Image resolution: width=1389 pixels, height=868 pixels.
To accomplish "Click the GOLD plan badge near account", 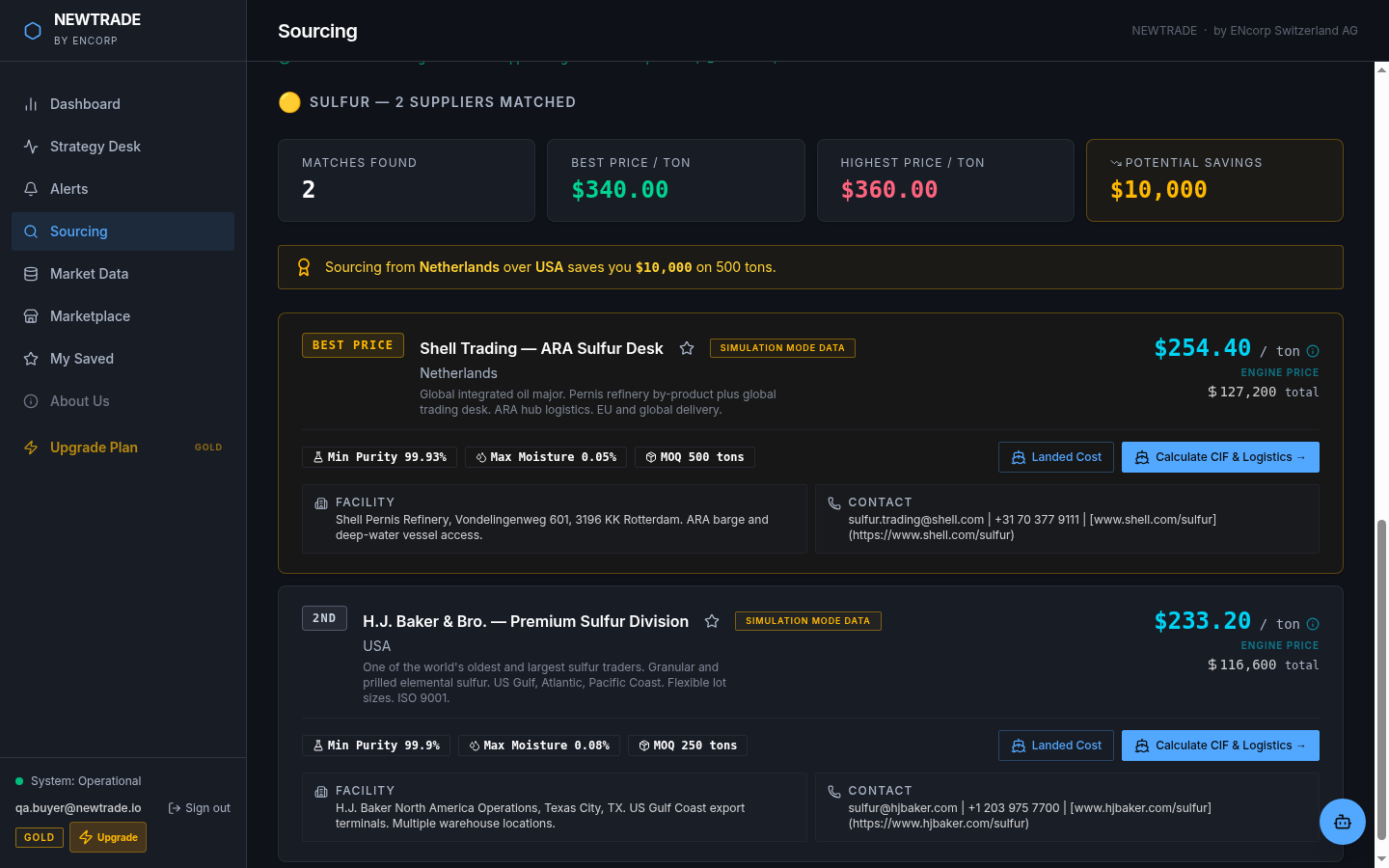I will 40,837.
